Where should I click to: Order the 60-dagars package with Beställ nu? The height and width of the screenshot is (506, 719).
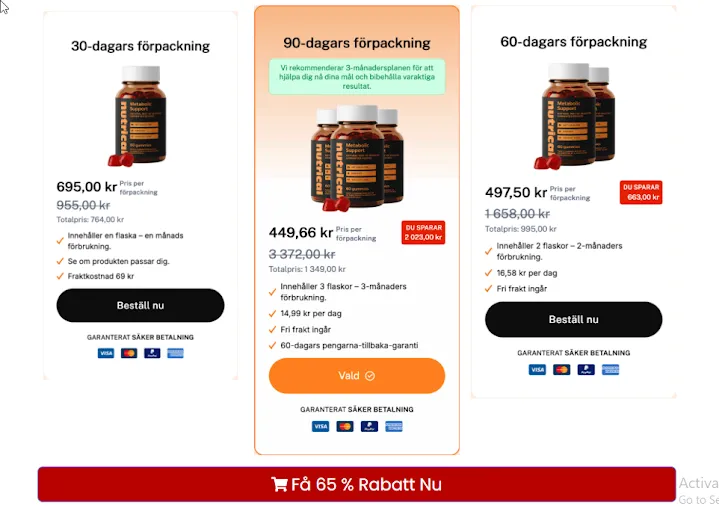pos(574,319)
